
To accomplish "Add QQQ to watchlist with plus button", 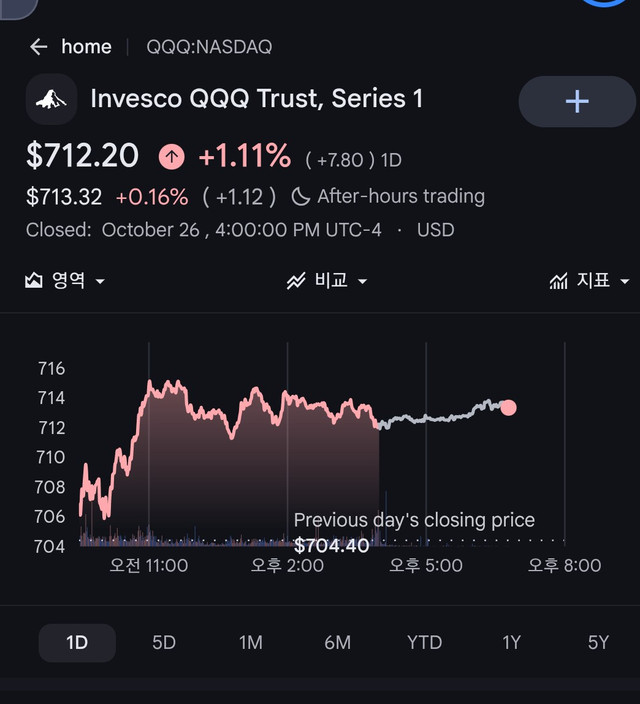I will [x=577, y=101].
